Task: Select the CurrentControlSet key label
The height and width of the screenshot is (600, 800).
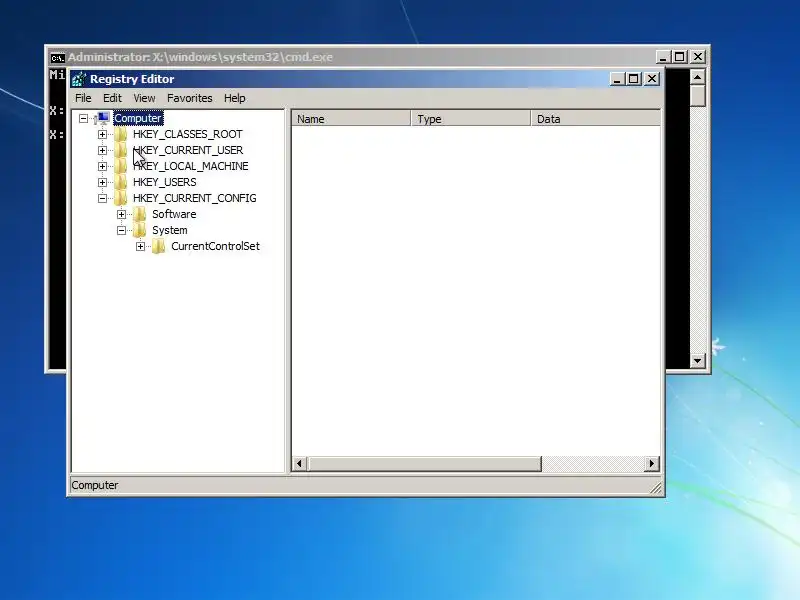Action: (x=215, y=246)
